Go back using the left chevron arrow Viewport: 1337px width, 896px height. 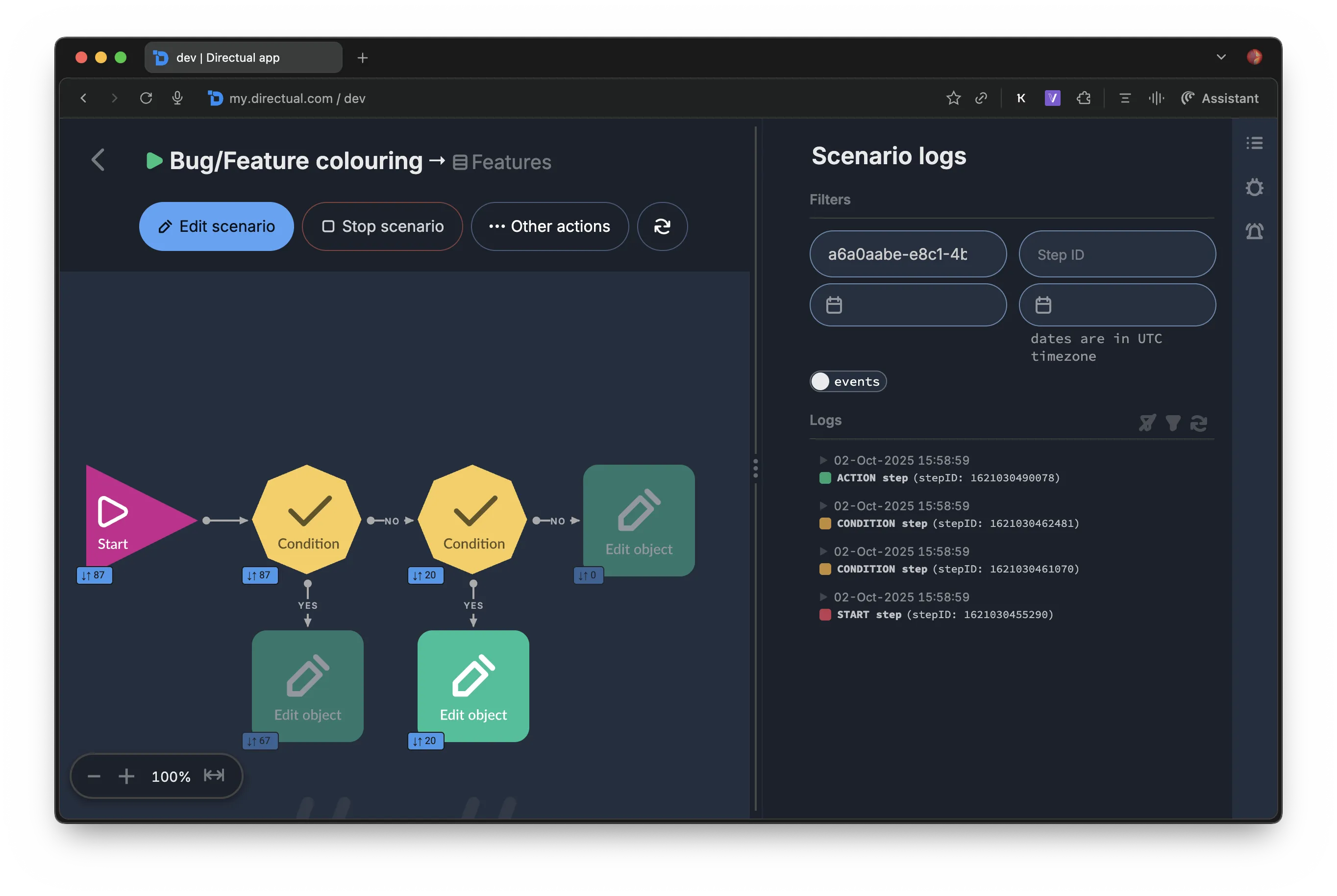(99, 160)
